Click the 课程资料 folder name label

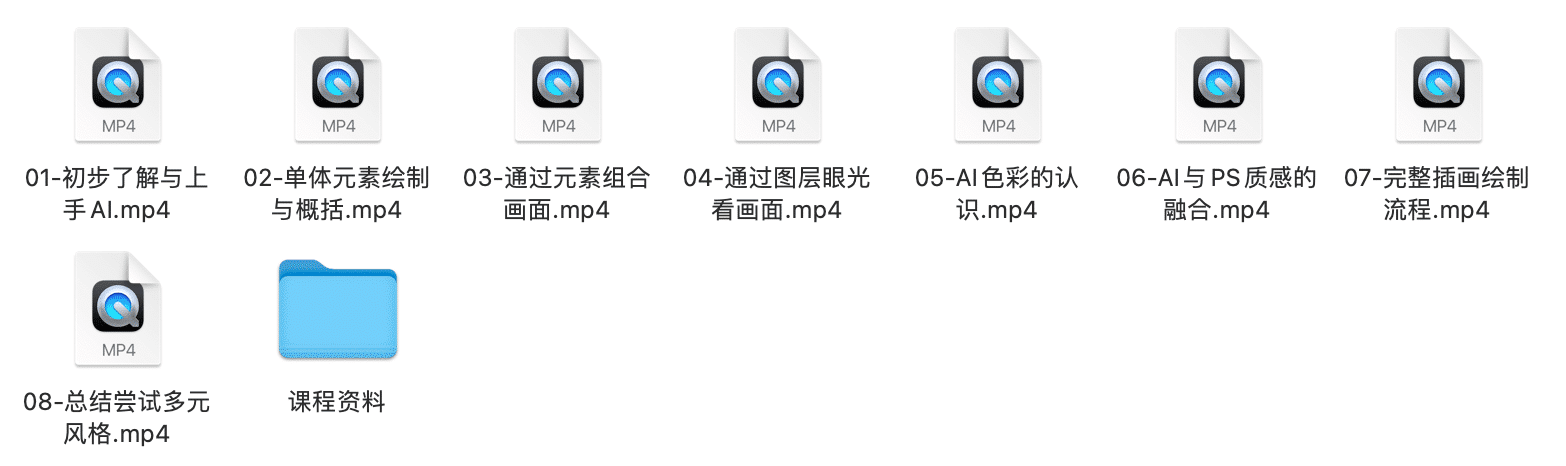337,403
